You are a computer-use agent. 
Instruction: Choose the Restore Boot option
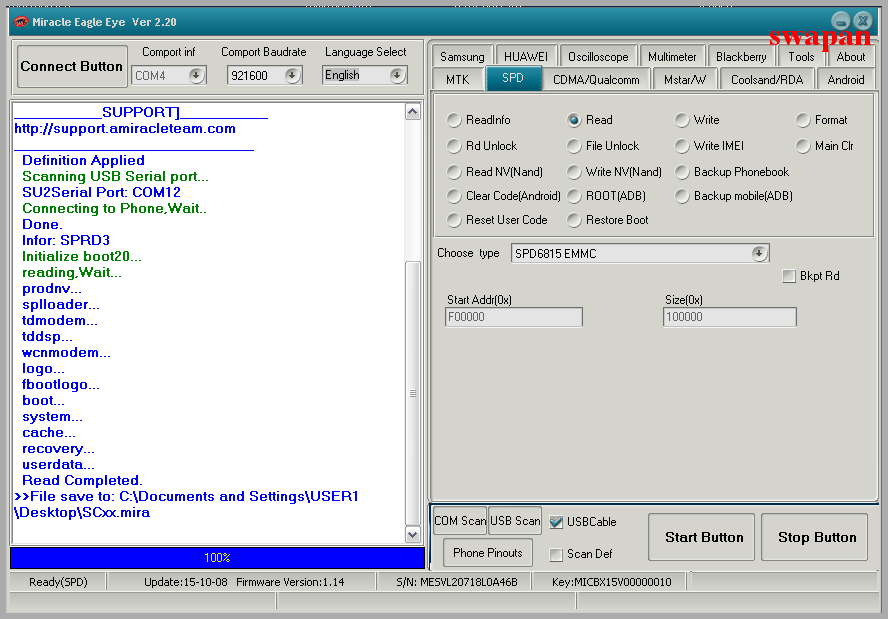point(574,220)
